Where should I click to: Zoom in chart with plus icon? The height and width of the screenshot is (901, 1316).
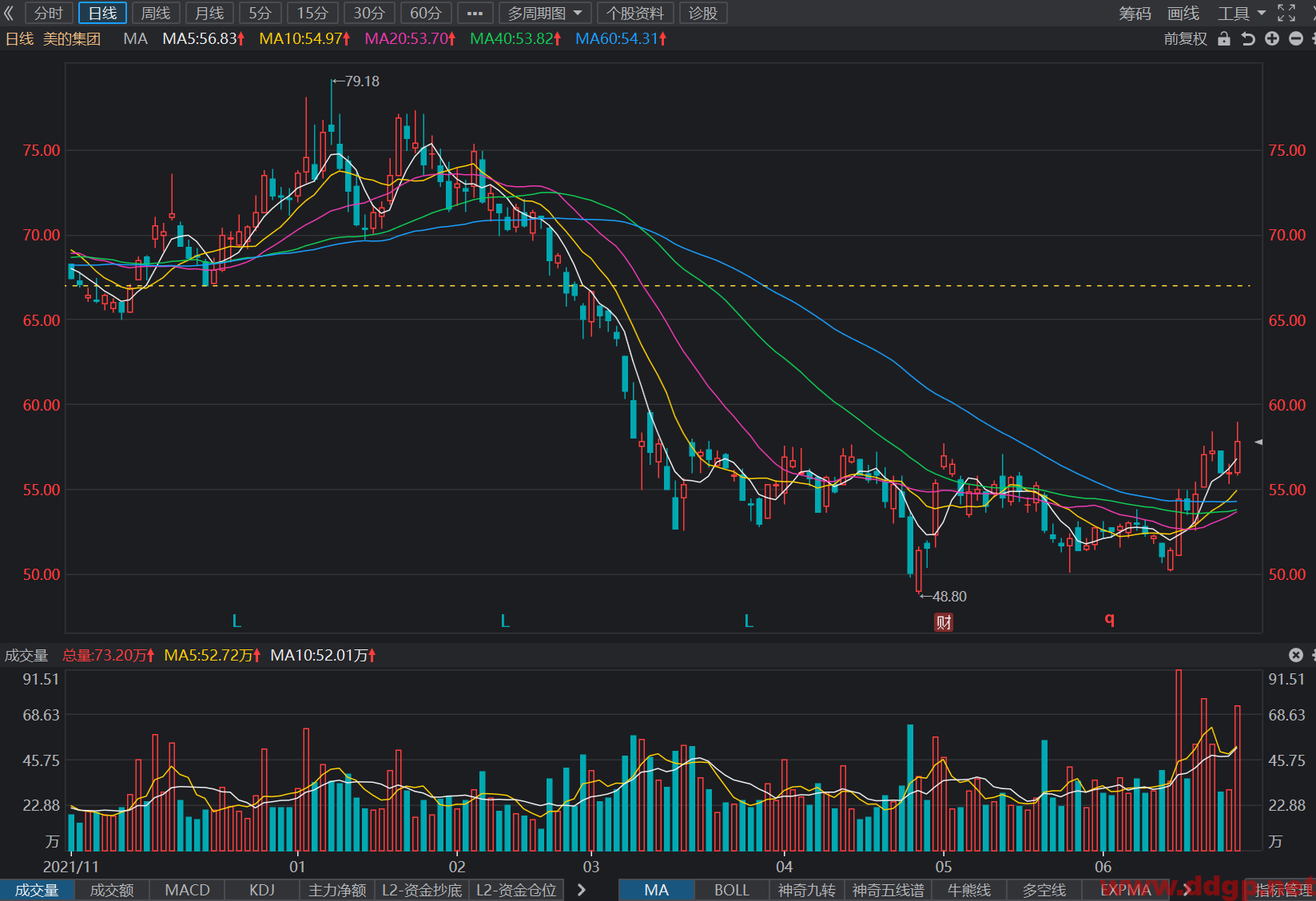coord(1272,38)
